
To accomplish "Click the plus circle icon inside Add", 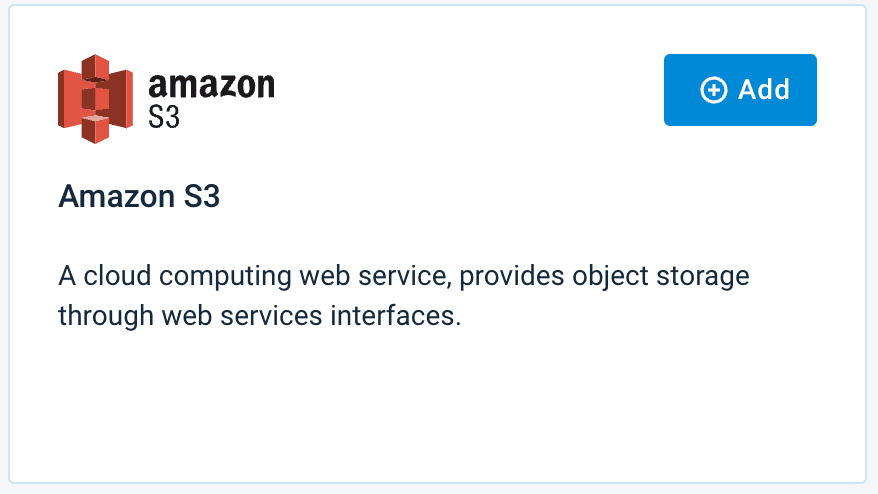I will point(714,90).
